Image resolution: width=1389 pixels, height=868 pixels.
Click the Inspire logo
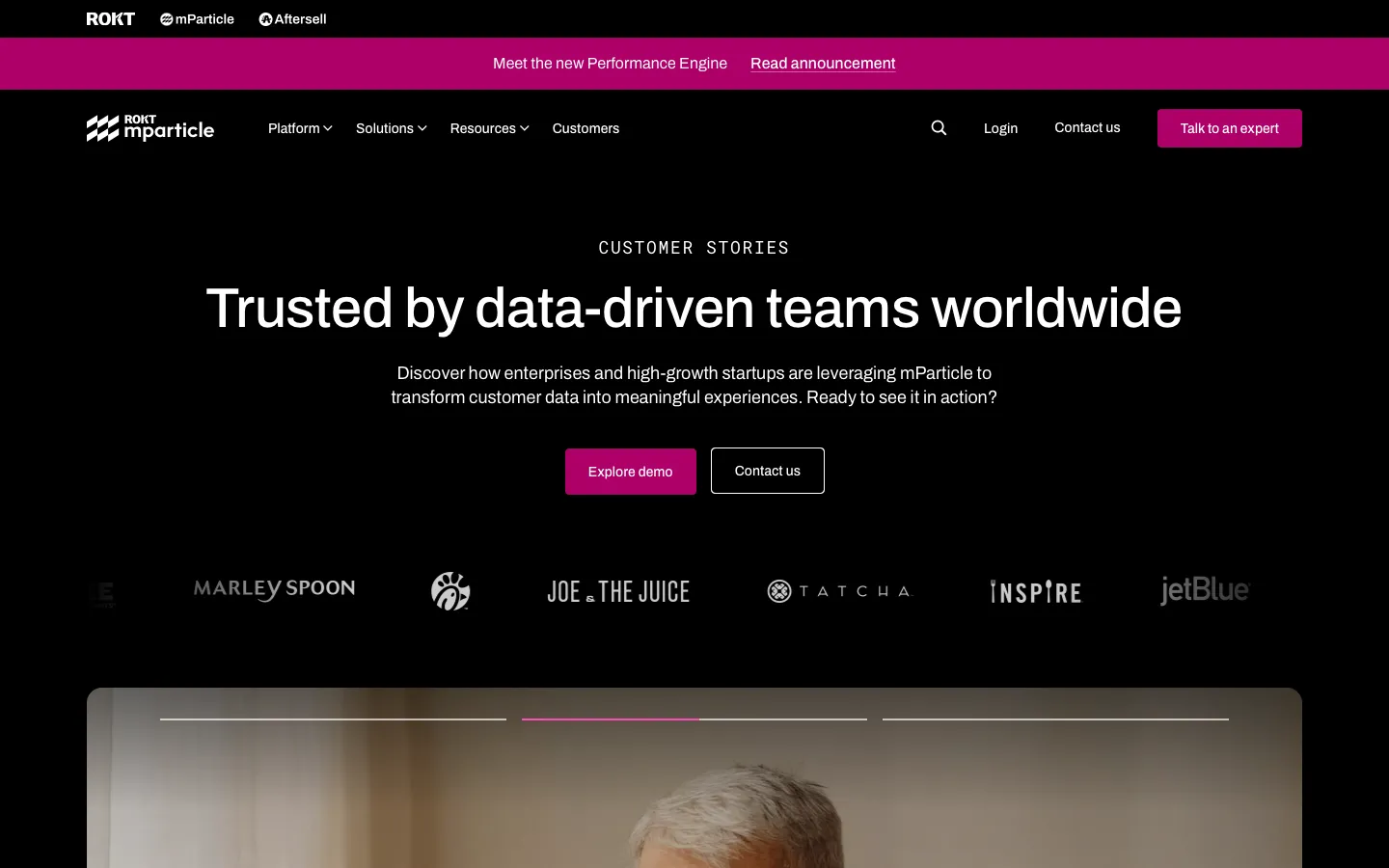pyautogui.click(x=1036, y=591)
